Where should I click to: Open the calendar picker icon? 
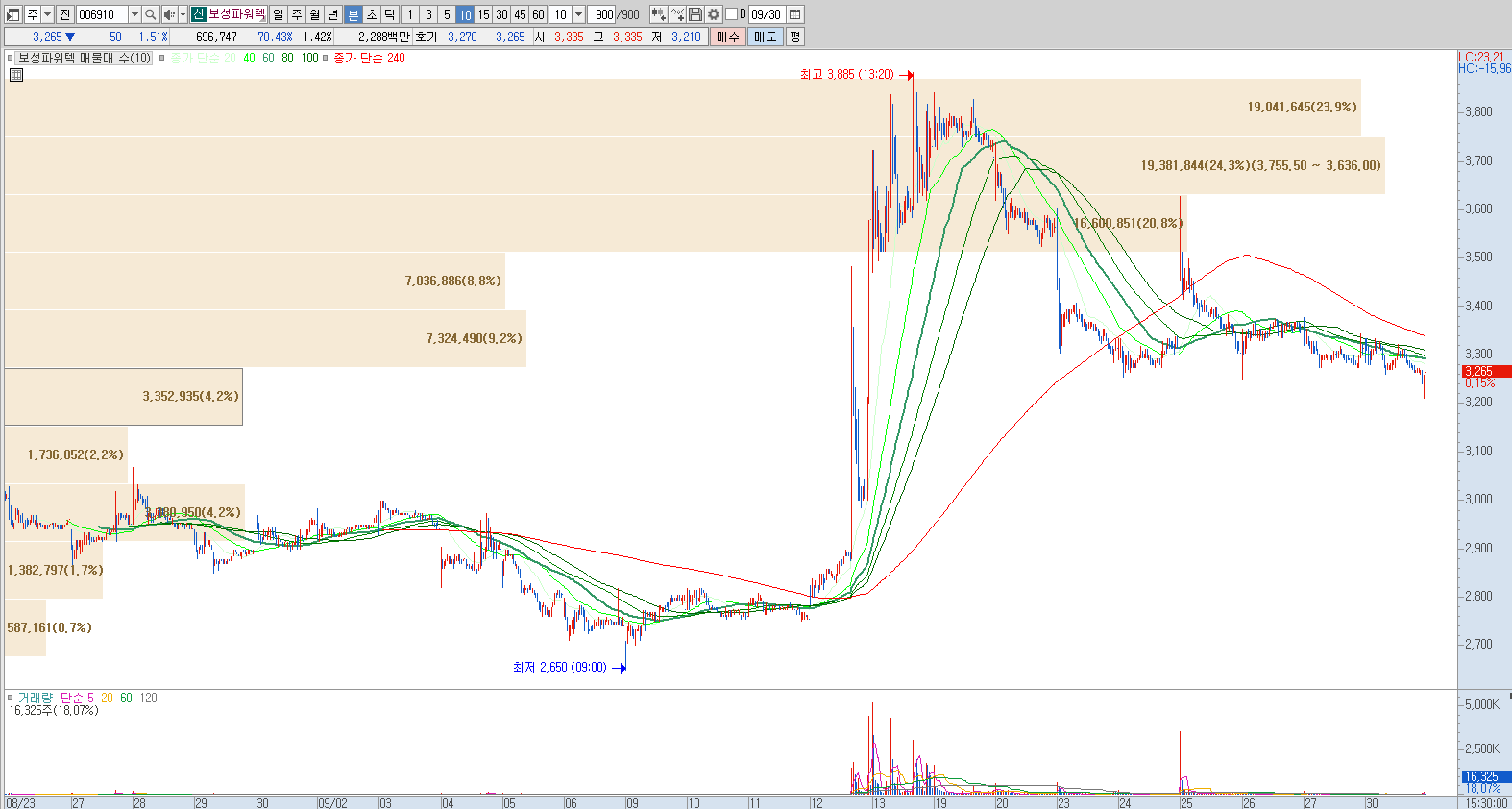click(795, 14)
